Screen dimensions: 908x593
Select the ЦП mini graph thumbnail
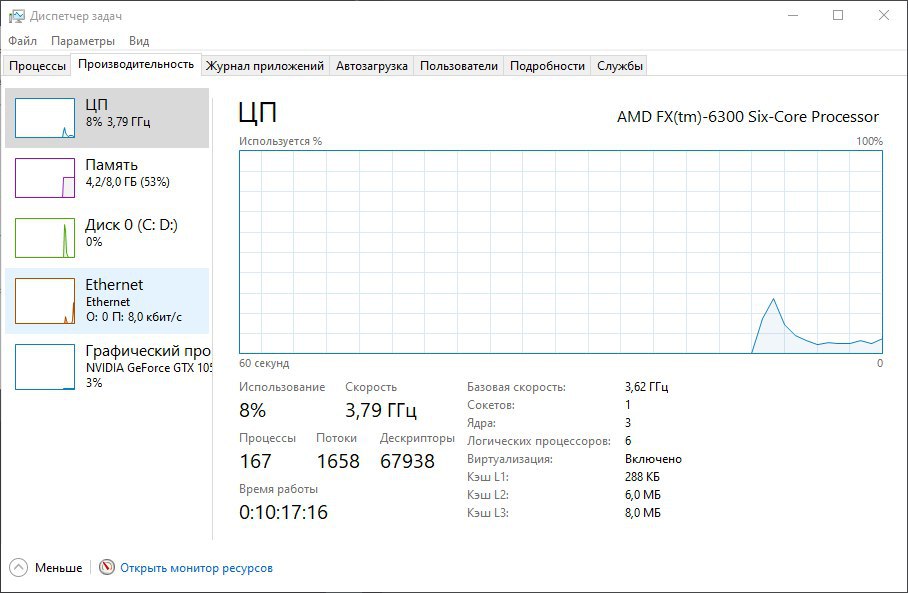45,118
